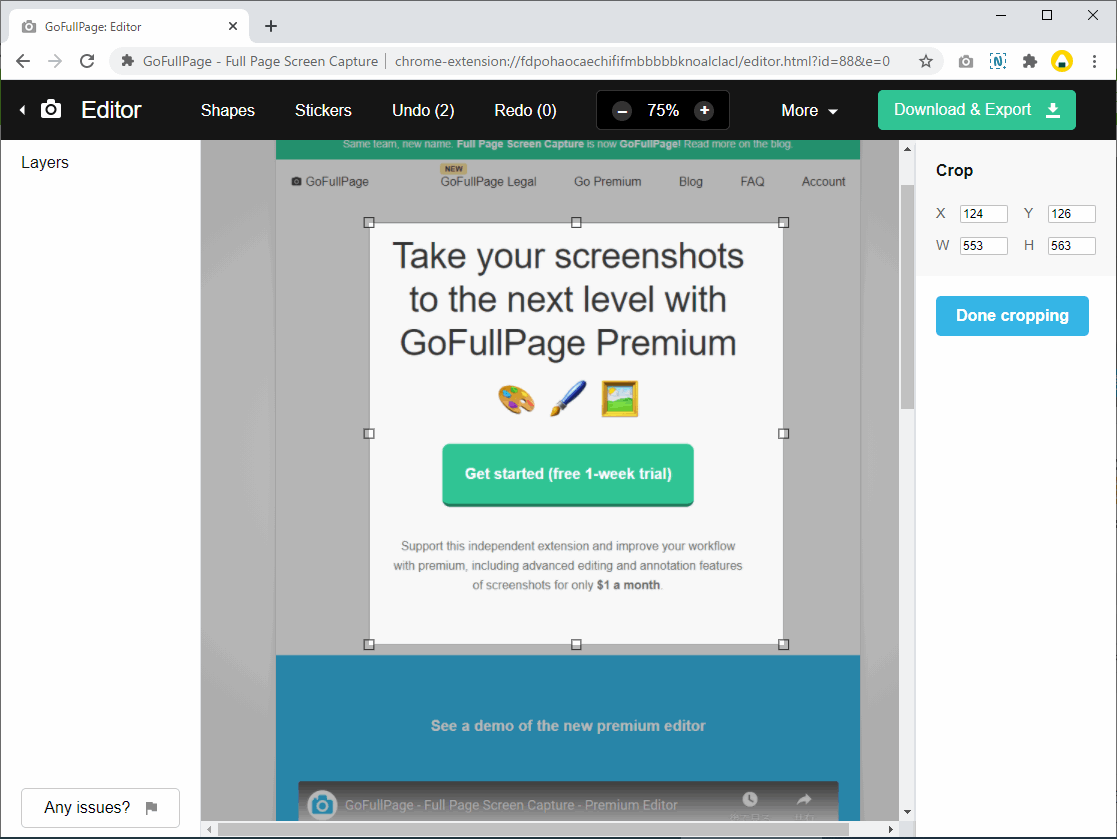1117x839 pixels.
Task: Click Blog link in captured page
Action: click(x=691, y=182)
